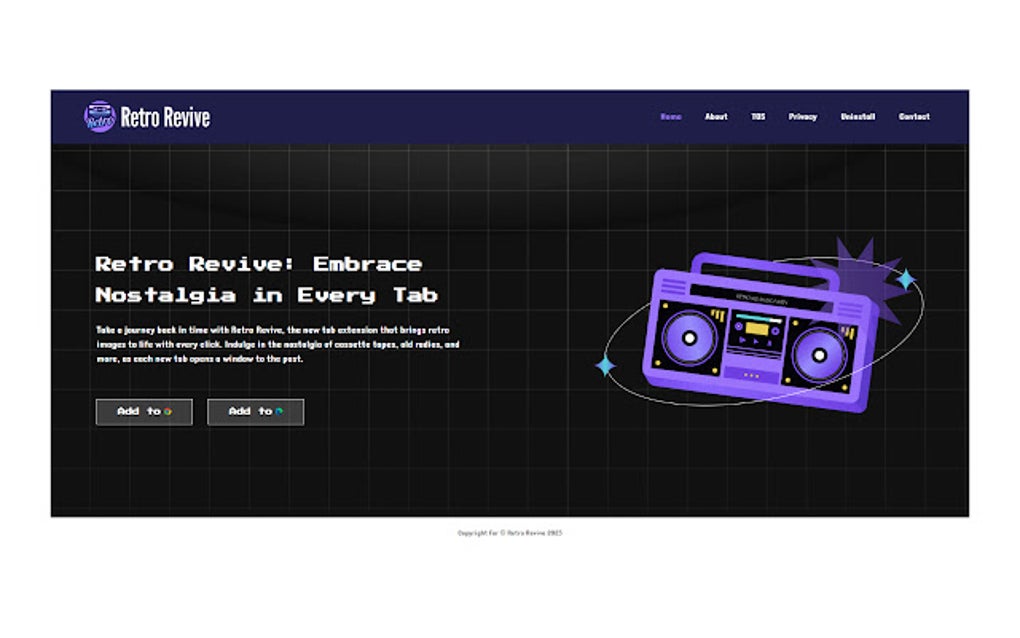
Task: Open the Privacy page link
Action: coord(801,116)
